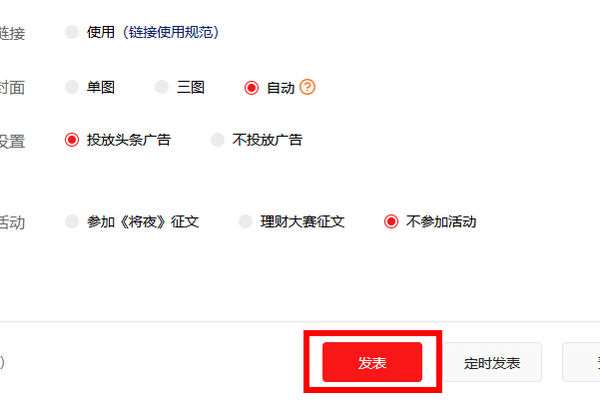Open the 链接使用规范 link

[x=173, y=32]
